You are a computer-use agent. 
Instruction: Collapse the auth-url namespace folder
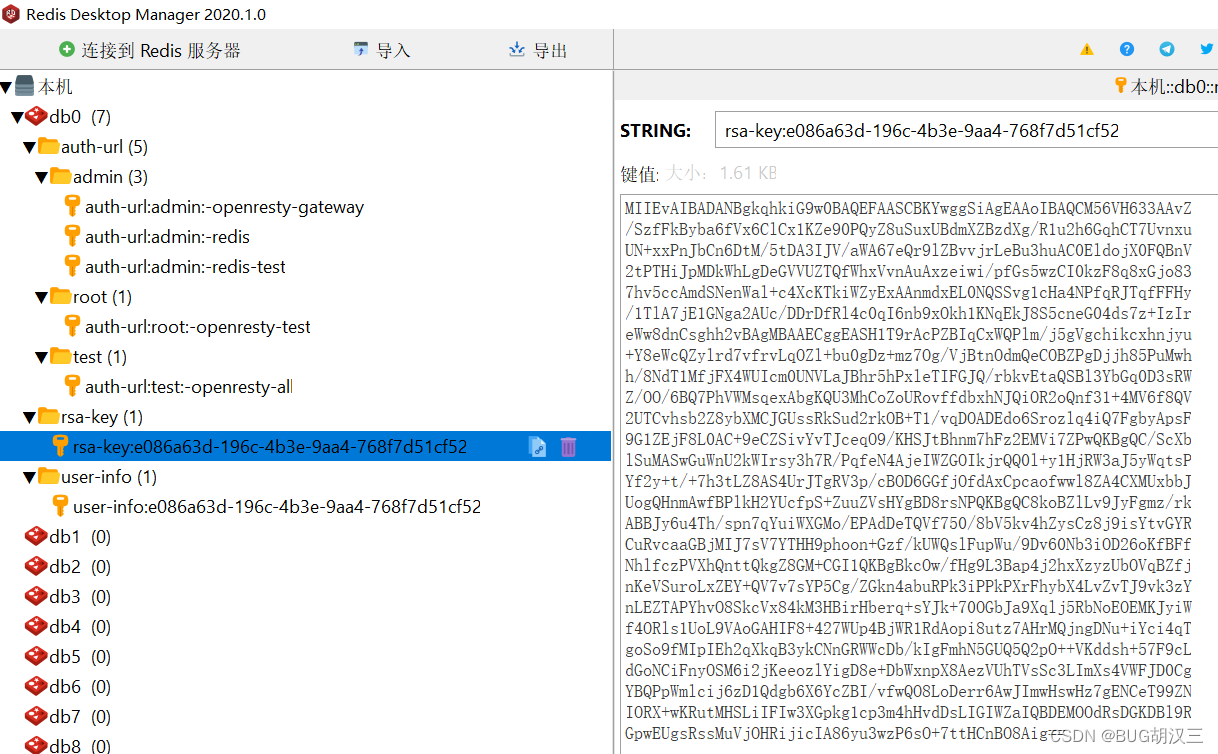point(29,147)
